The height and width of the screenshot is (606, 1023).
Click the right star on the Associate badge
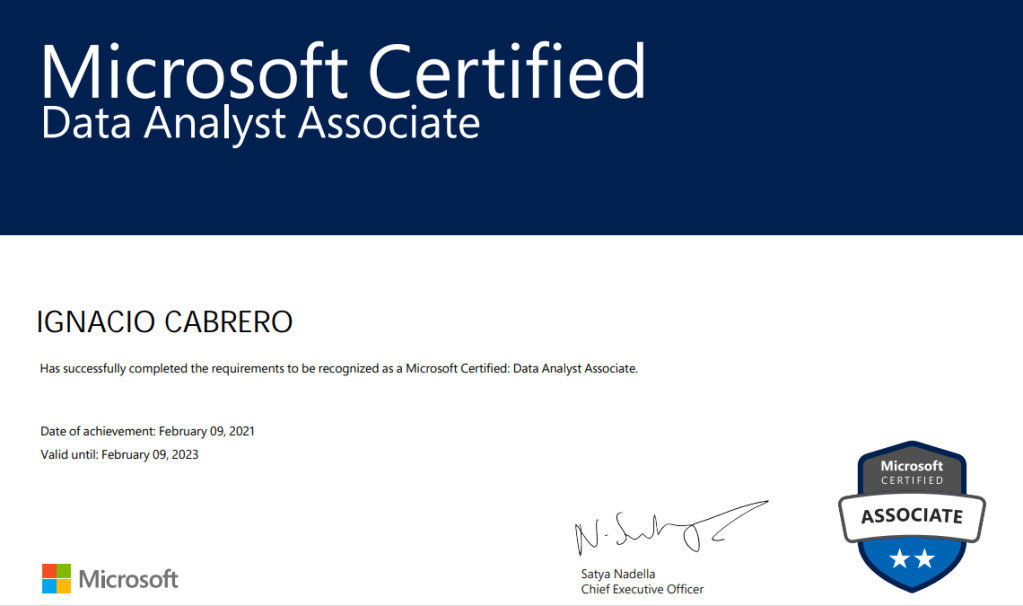(925, 561)
